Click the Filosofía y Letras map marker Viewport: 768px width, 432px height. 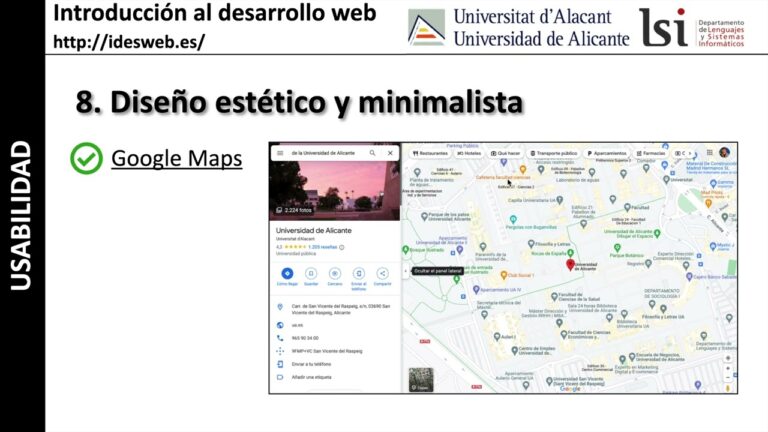coord(531,243)
